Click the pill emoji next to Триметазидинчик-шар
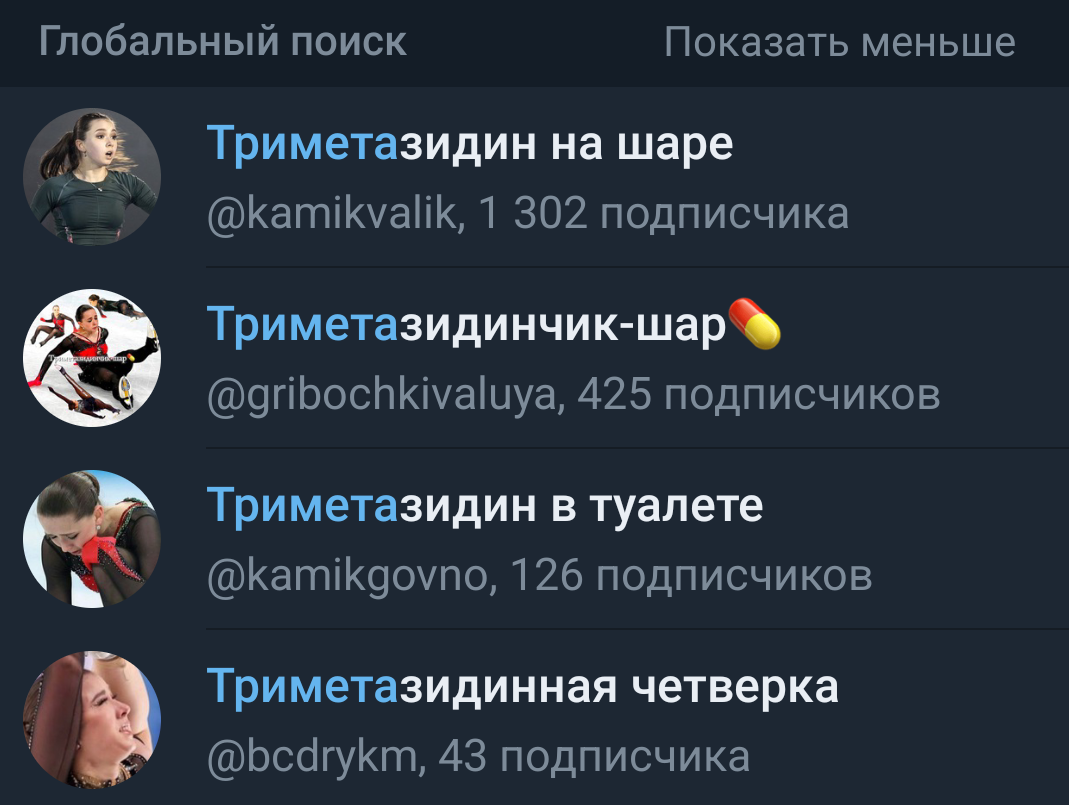This screenshot has width=1069, height=805. [755, 324]
